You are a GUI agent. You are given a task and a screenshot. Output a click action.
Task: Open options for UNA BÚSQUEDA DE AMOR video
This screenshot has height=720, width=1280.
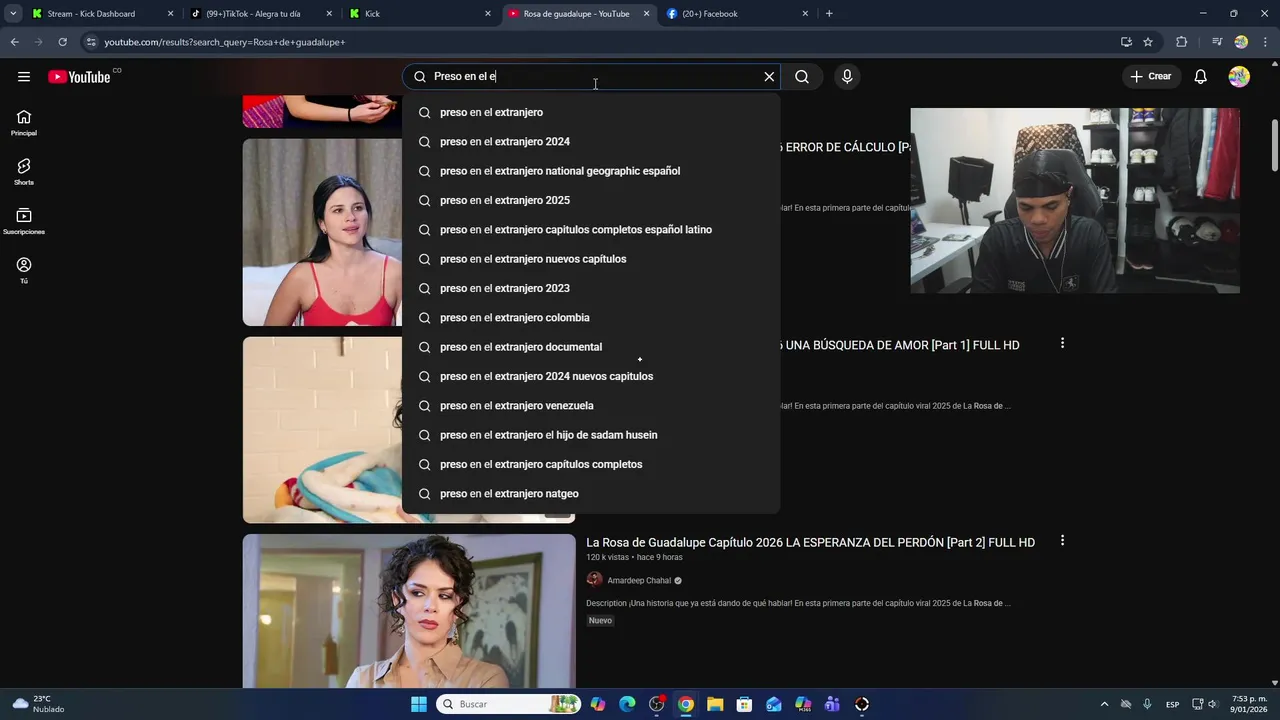pos(1062,343)
